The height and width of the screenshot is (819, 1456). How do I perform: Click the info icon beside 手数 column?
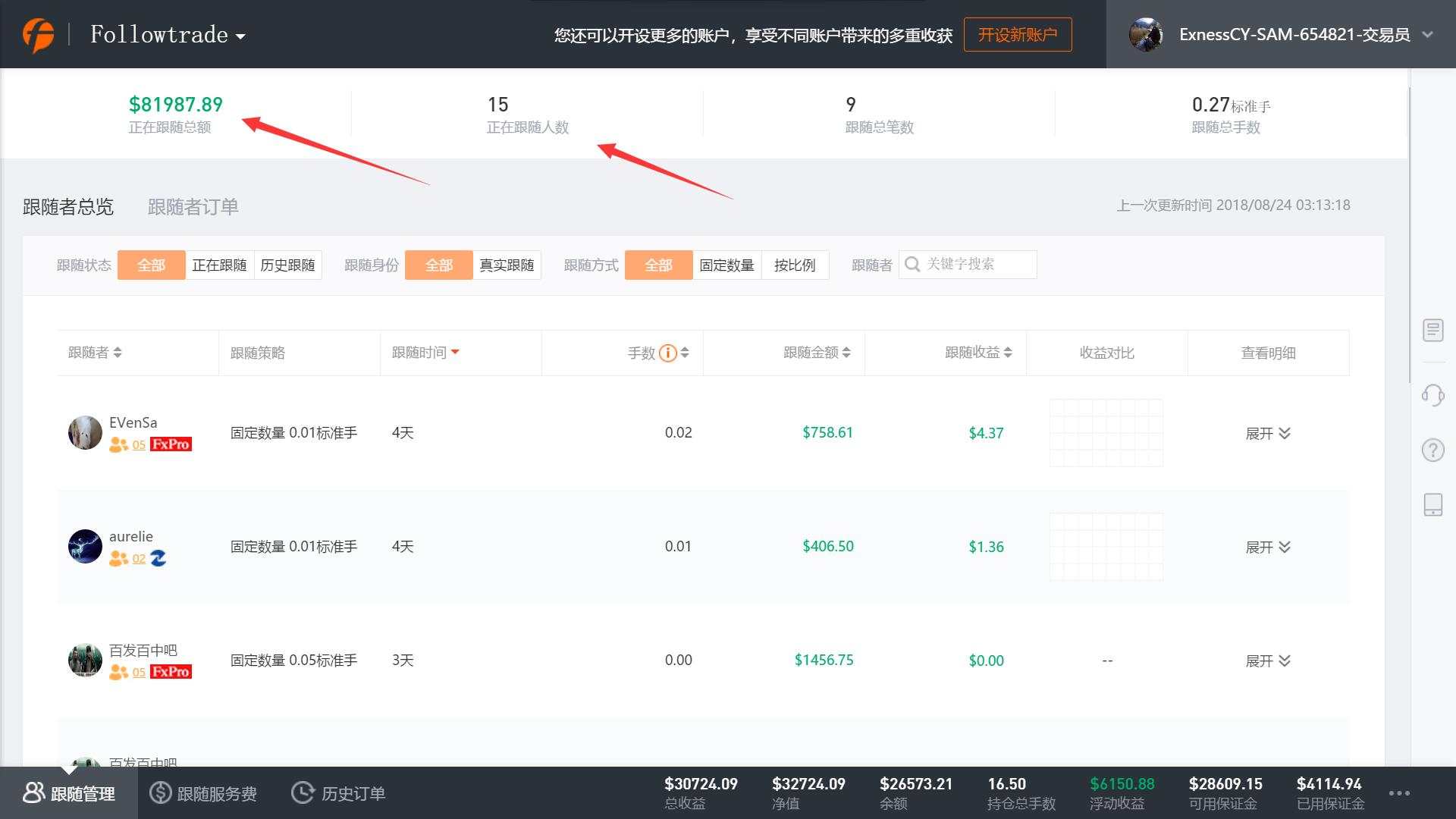[x=667, y=353]
